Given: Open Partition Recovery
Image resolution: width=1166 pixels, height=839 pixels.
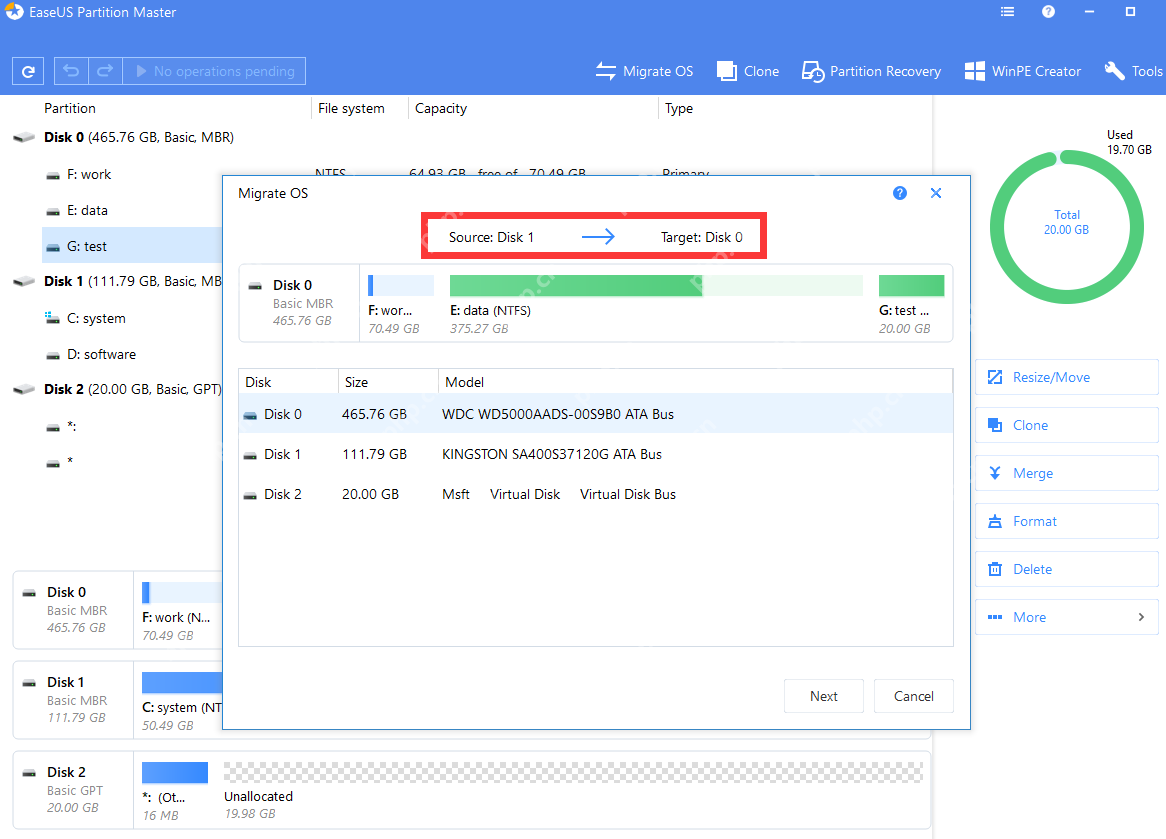Looking at the screenshot, I should pyautogui.click(x=871, y=71).
